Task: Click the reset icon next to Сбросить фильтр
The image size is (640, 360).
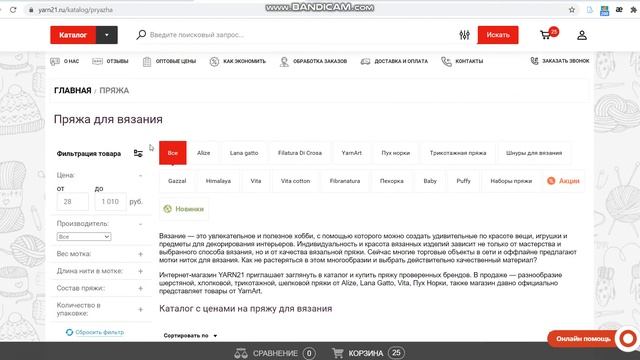Action: (x=69, y=332)
